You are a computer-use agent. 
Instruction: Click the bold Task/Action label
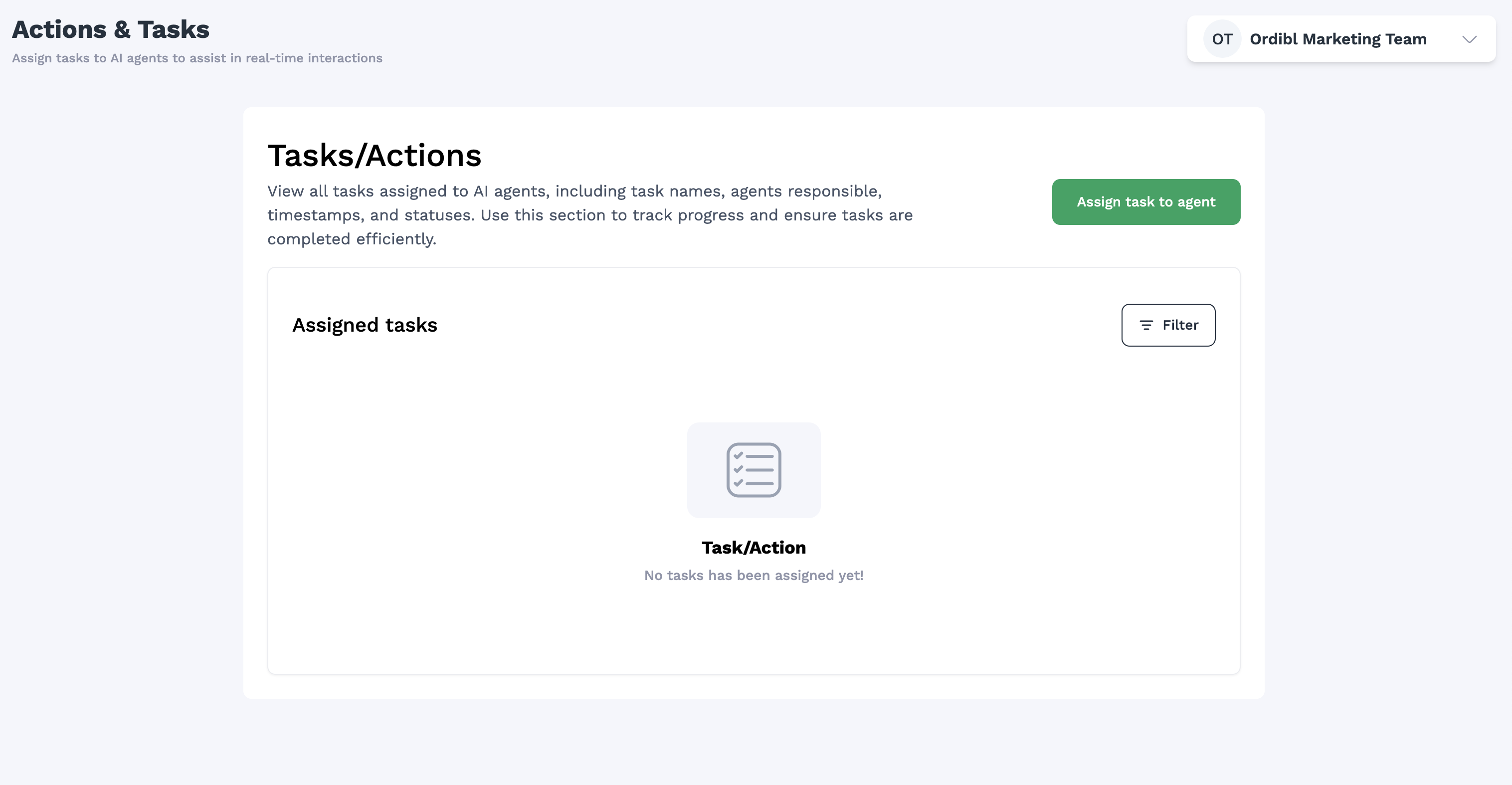tap(754, 547)
